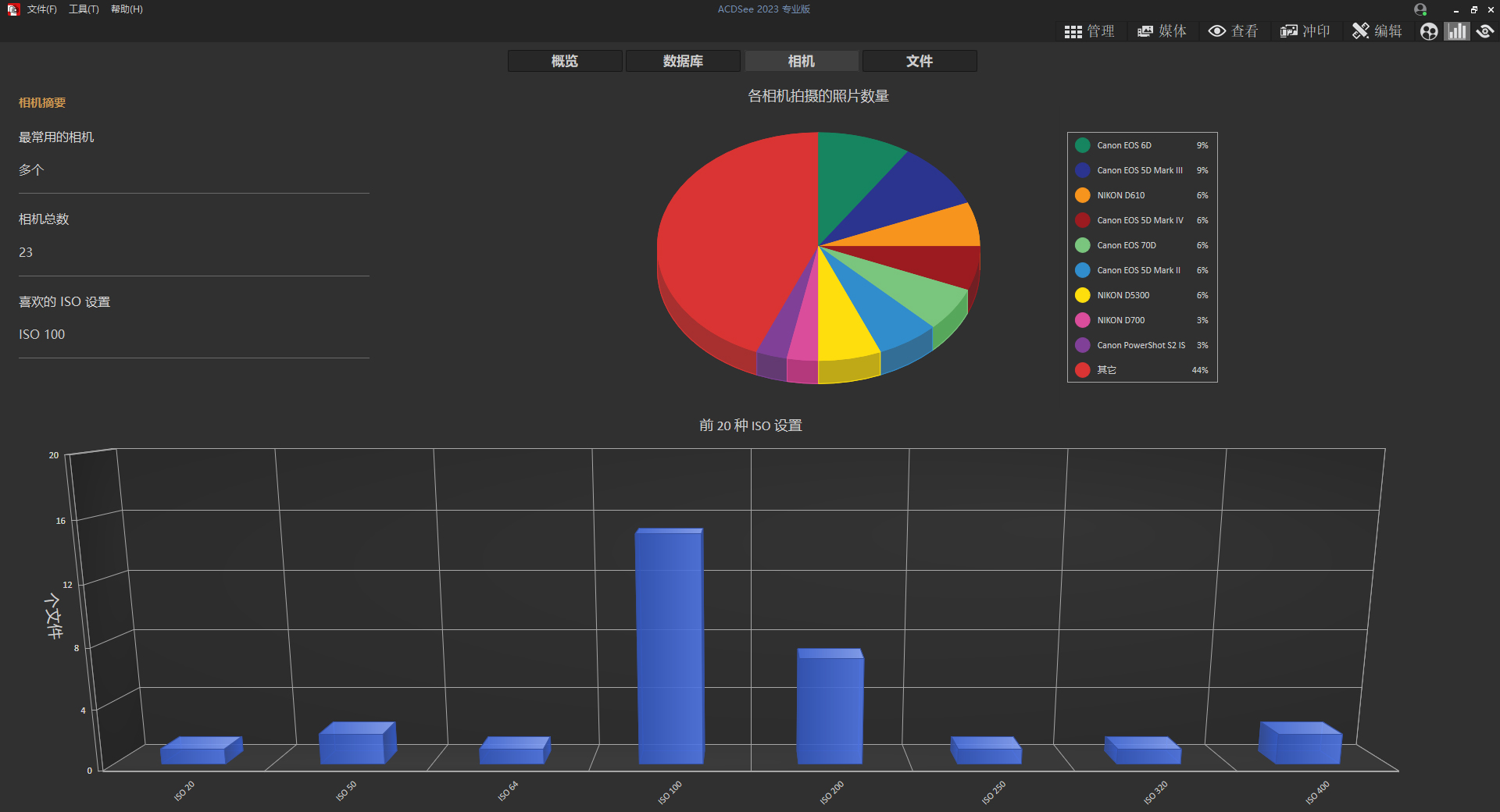Click the ISO 200 bar
Screen dimensions: 1500x812
coord(830,707)
